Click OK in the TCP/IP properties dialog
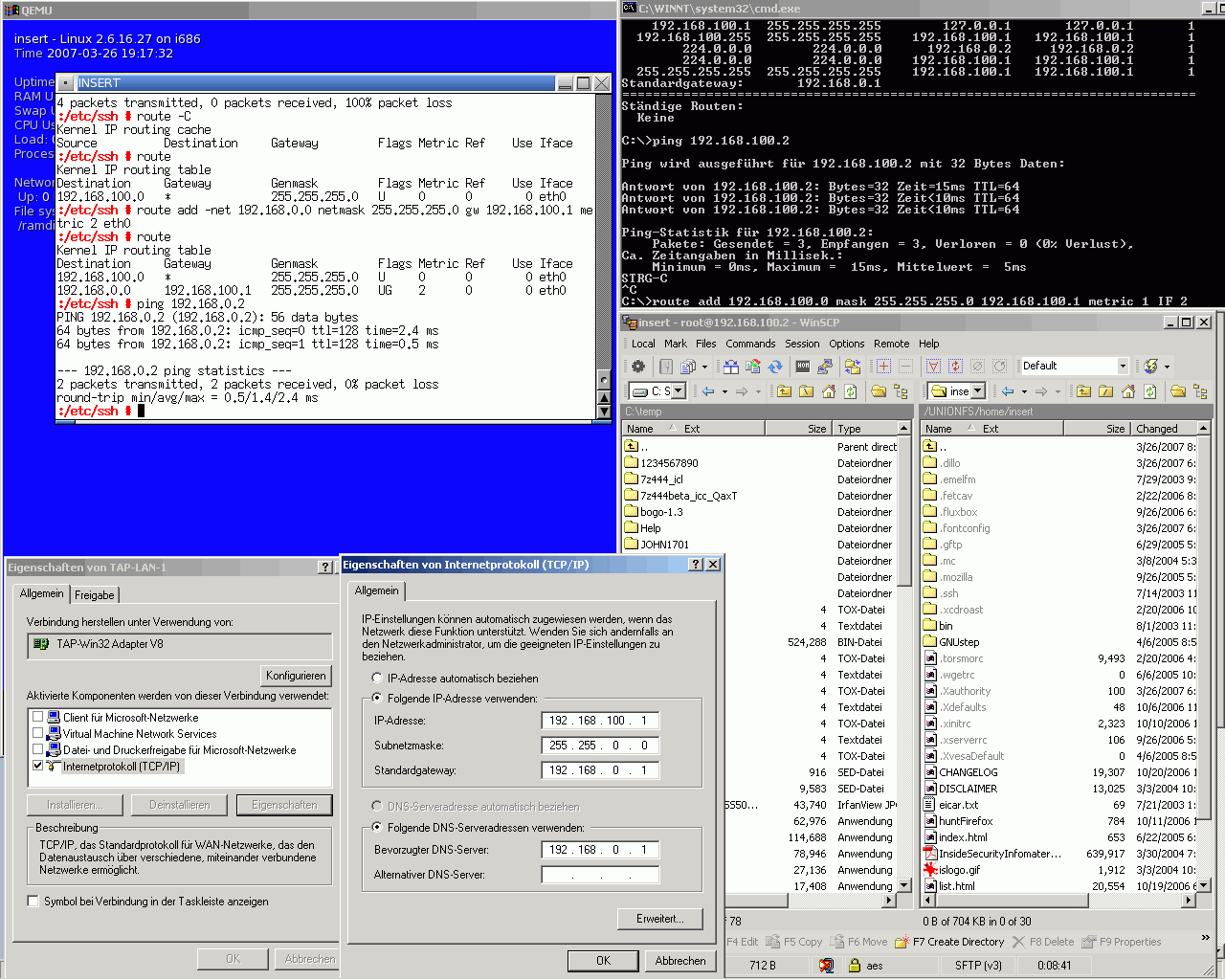Screen dimensions: 1225x980 (603, 961)
